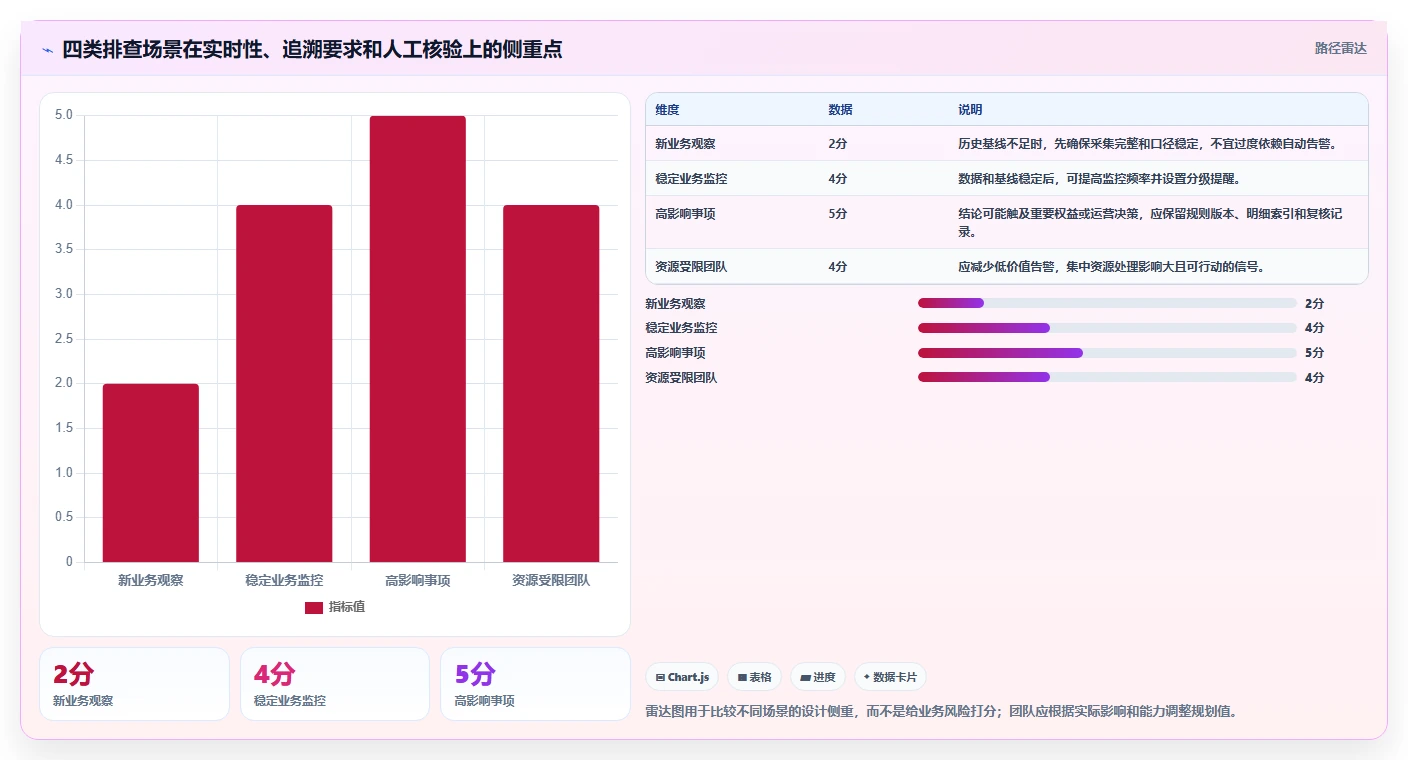Select the Chart.js tag chip

coord(682,677)
